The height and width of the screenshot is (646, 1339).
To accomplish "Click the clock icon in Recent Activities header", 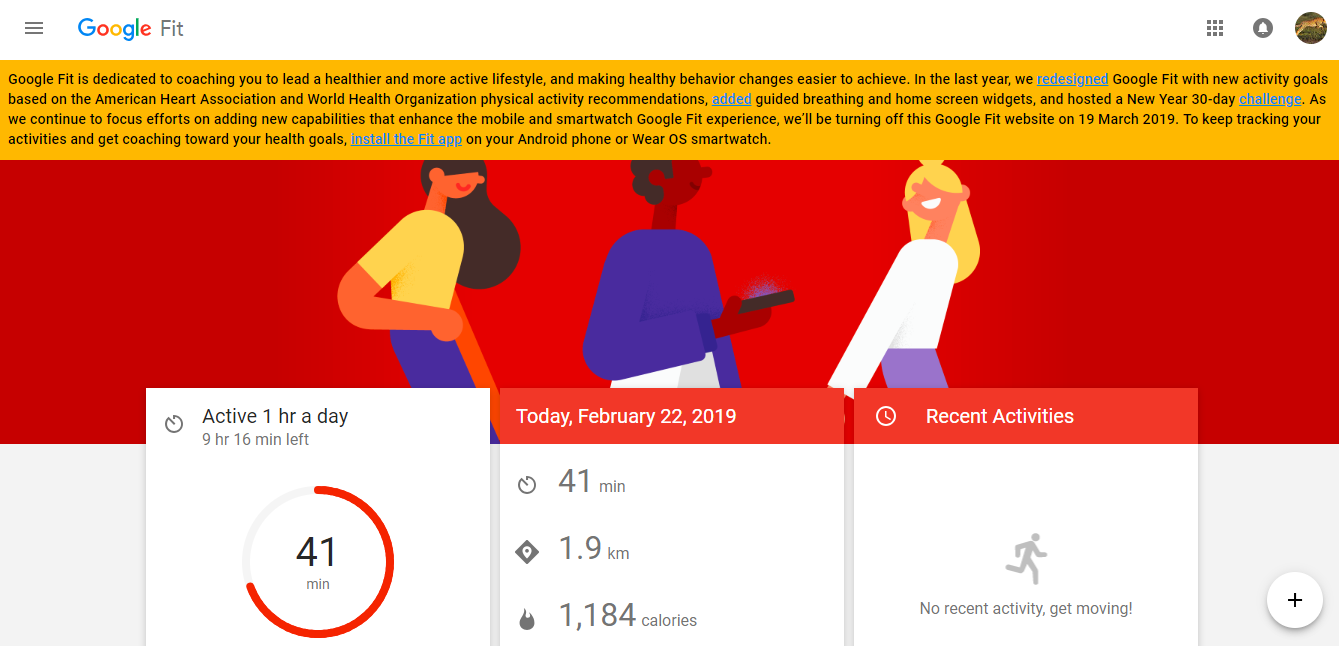I will [885, 415].
